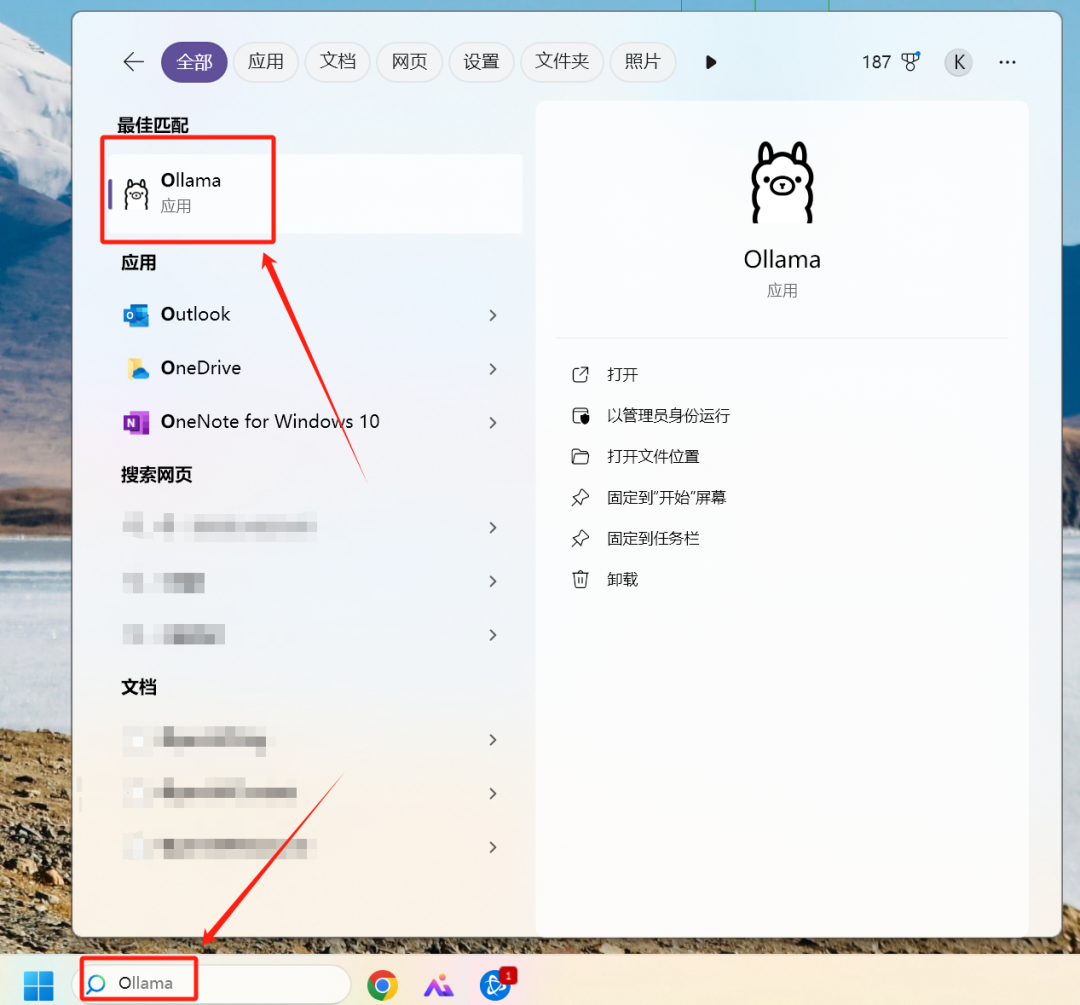Switch to the 照片 filter tab
This screenshot has height=1005, width=1080.
click(x=643, y=62)
